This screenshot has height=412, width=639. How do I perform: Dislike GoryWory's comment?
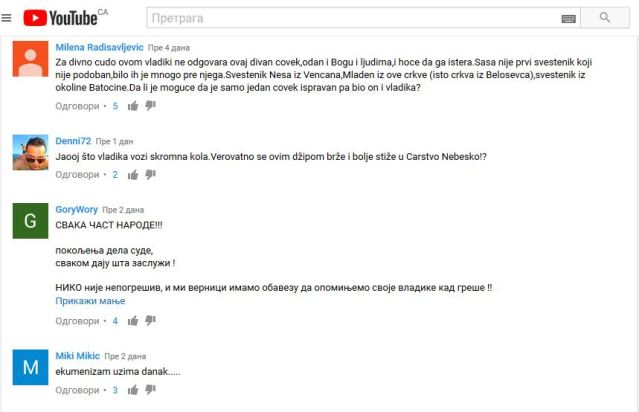coord(150,321)
